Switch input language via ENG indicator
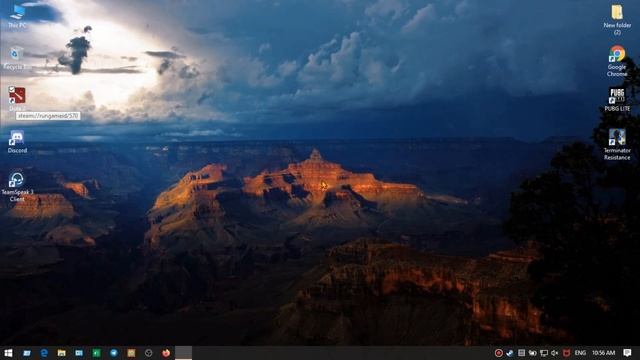The image size is (640, 360). point(580,353)
